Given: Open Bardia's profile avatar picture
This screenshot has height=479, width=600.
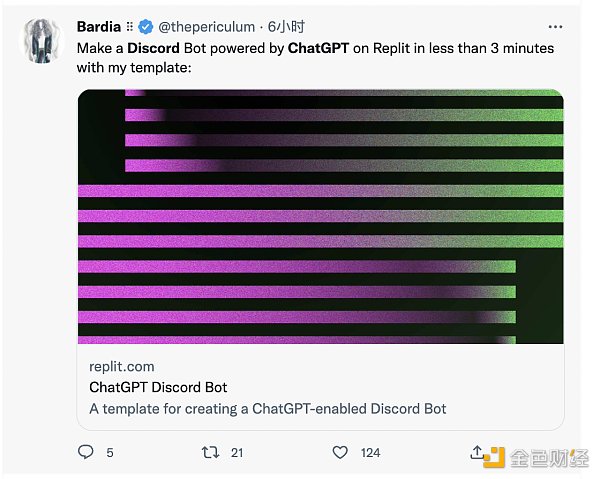Looking at the screenshot, I should pos(41,40).
